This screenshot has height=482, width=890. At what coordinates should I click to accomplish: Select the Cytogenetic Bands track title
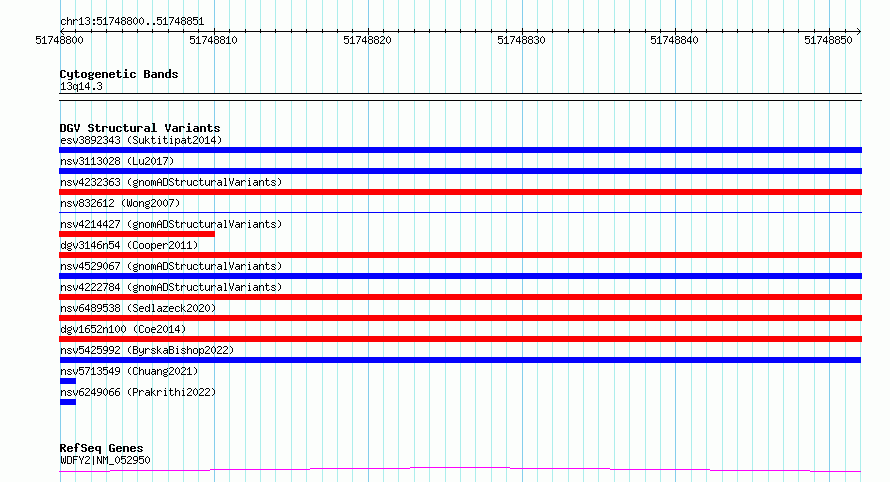coord(119,74)
